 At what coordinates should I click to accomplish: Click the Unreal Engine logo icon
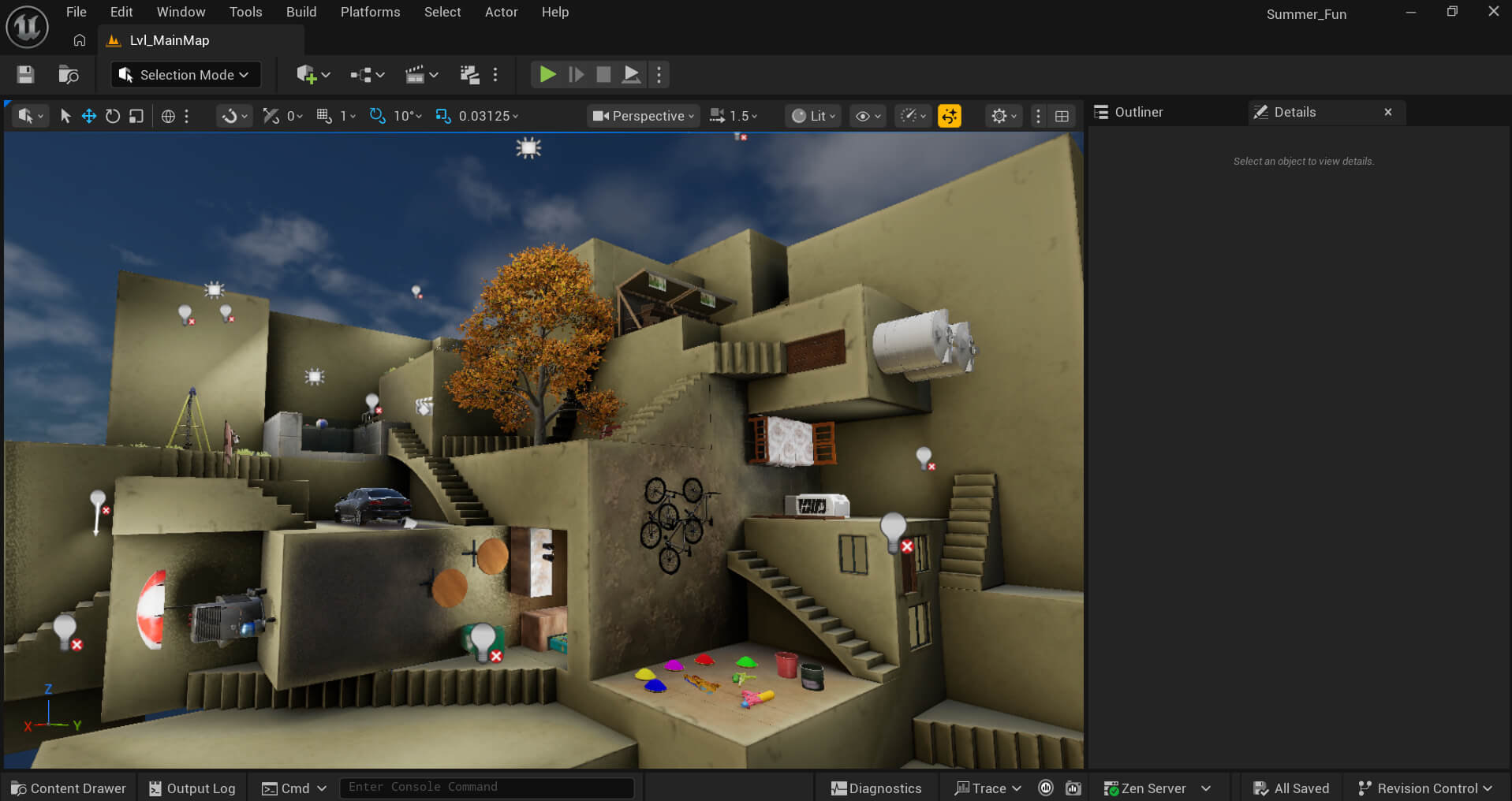[x=27, y=27]
